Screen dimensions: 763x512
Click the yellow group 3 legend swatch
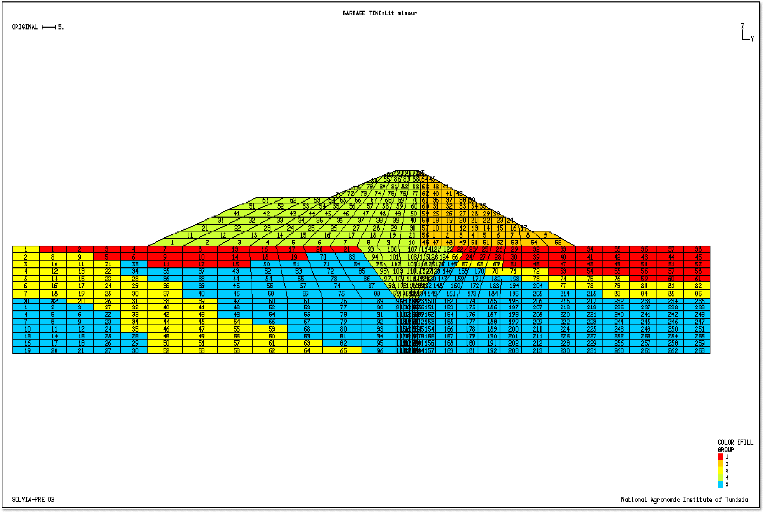click(720, 471)
